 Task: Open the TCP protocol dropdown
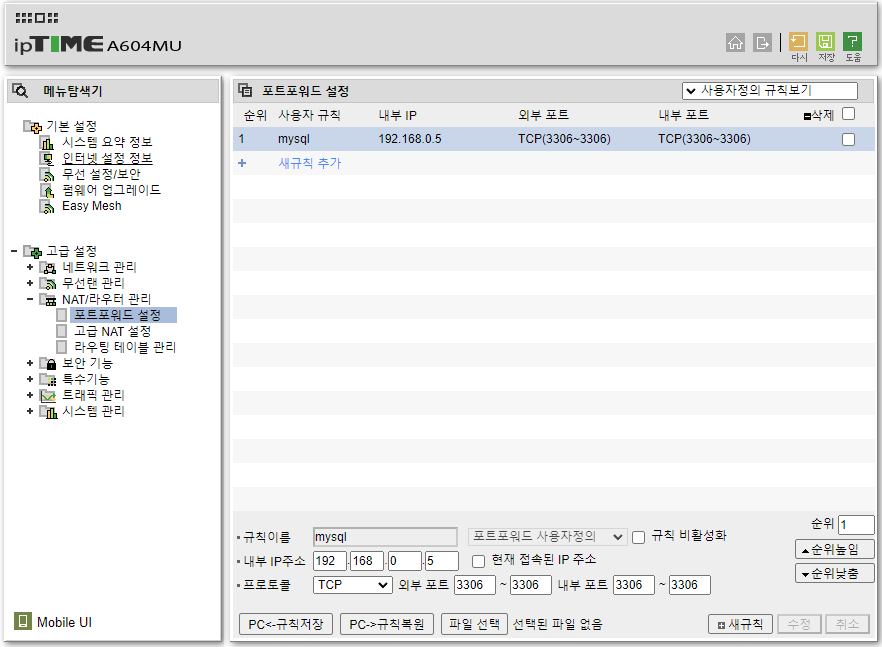pos(352,585)
